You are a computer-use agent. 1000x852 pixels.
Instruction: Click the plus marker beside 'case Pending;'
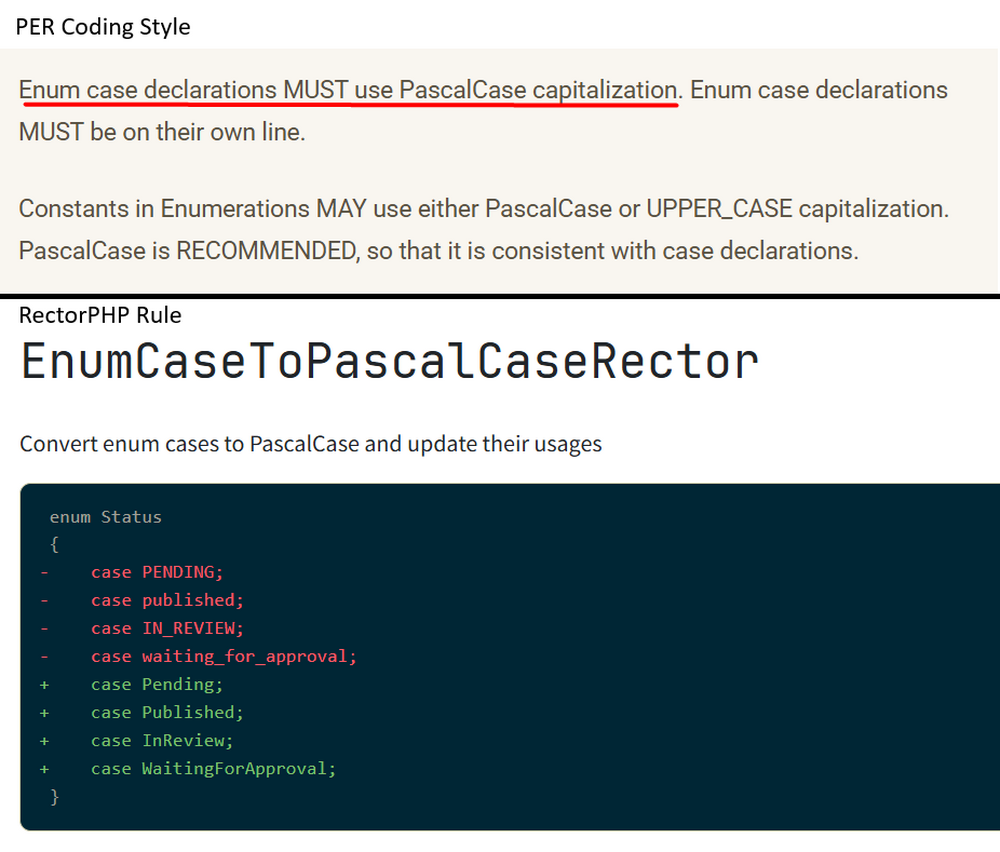[44, 684]
